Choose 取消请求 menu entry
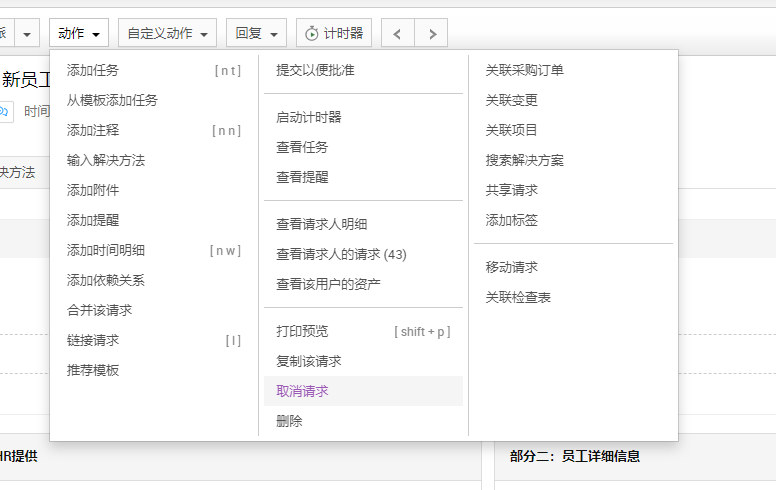Viewport: 776px width, 490px height. (x=302, y=391)
